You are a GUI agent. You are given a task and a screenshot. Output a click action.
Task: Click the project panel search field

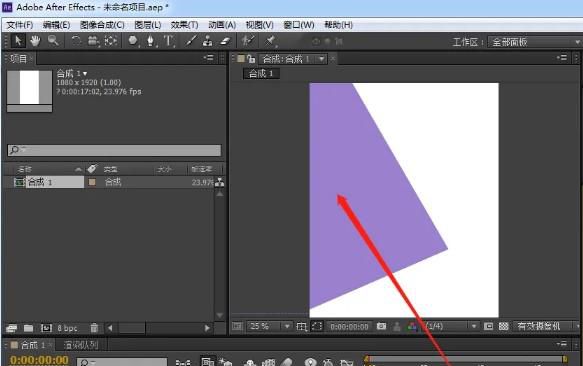tap(114, 150)
